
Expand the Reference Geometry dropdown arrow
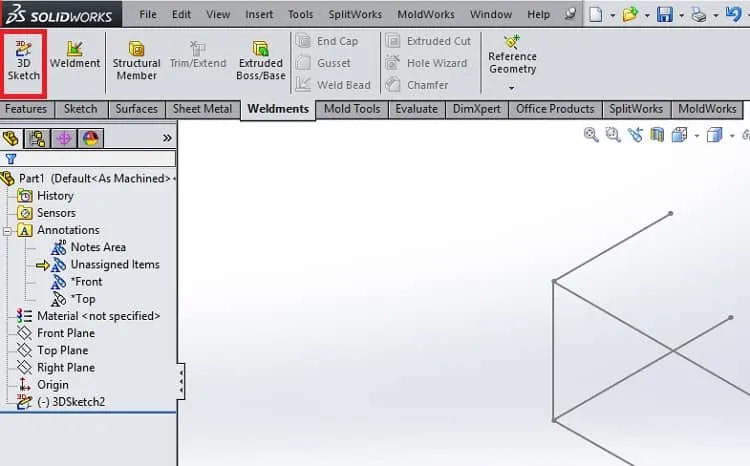[511, 88]
